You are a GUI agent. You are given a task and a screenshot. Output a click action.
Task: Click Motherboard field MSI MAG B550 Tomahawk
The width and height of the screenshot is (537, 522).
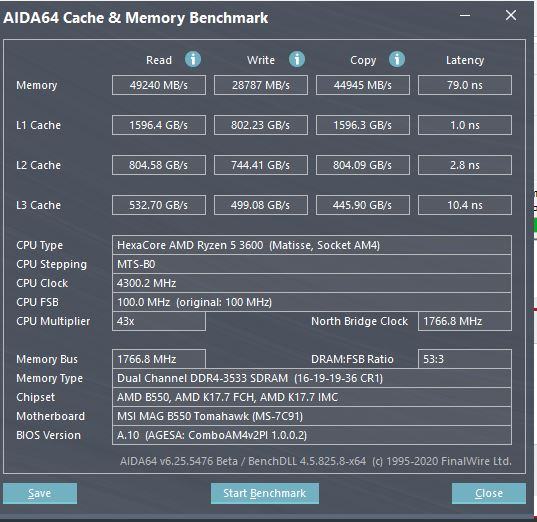point(312,416)
